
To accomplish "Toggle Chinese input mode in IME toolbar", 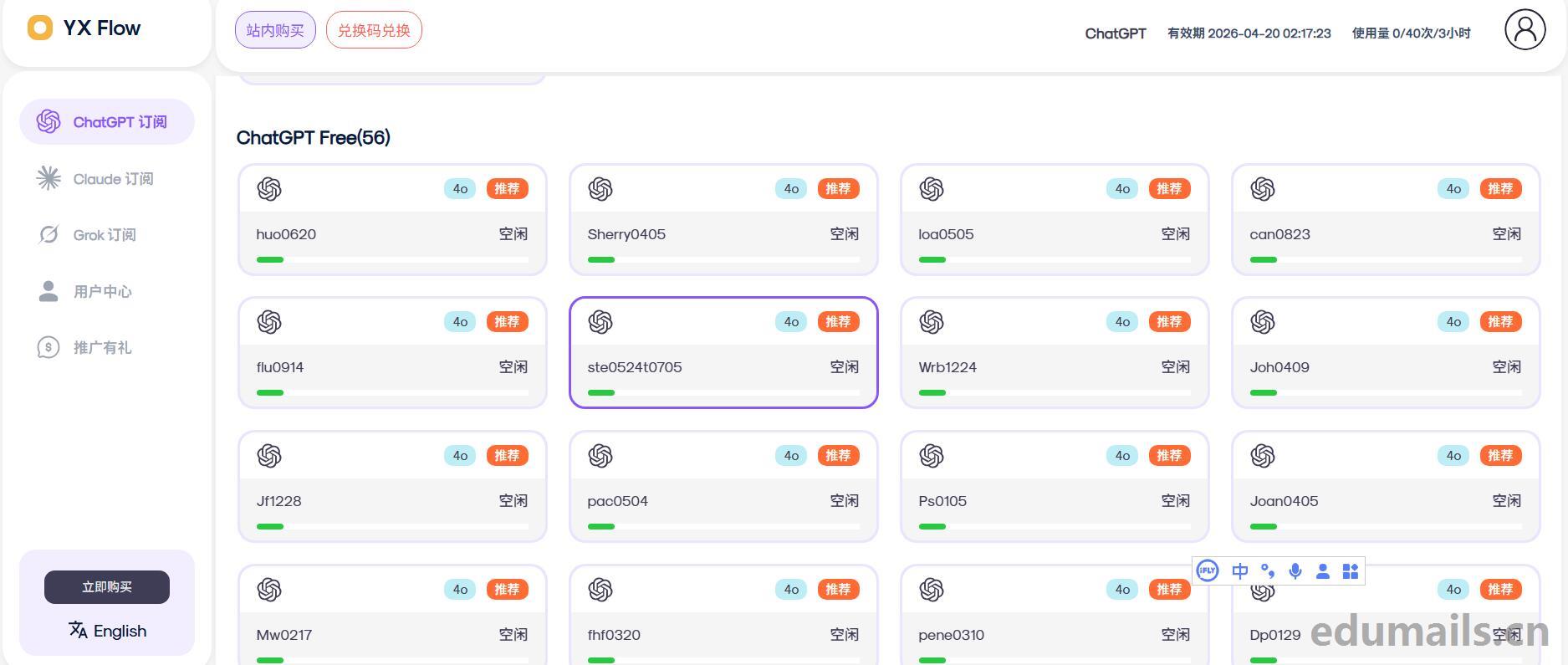I will pos(1239,571).
